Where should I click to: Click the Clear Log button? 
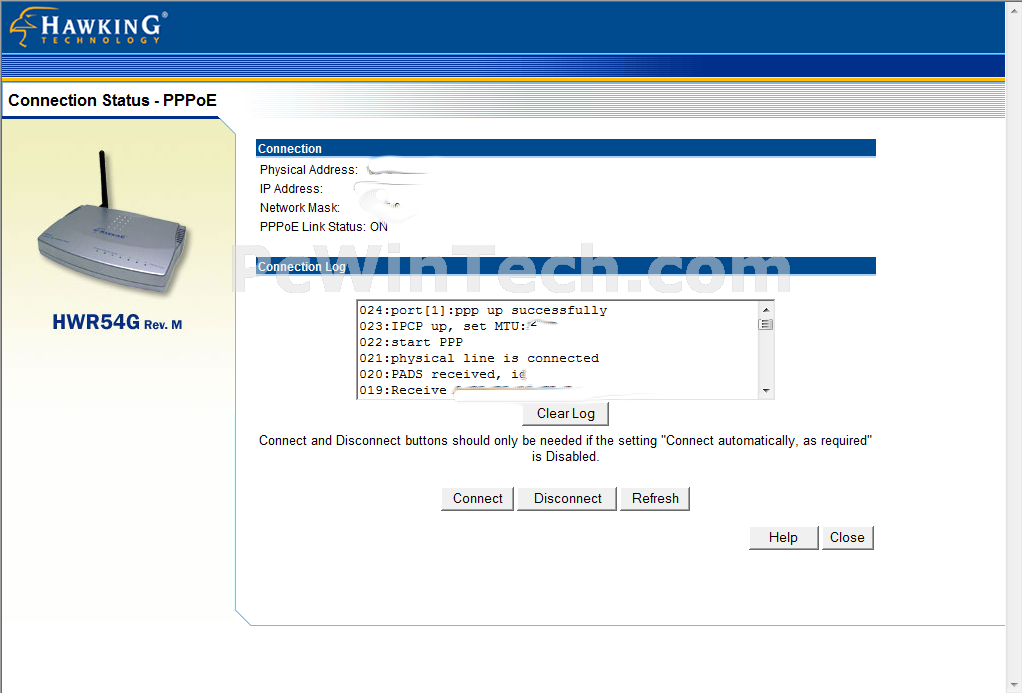565,413
